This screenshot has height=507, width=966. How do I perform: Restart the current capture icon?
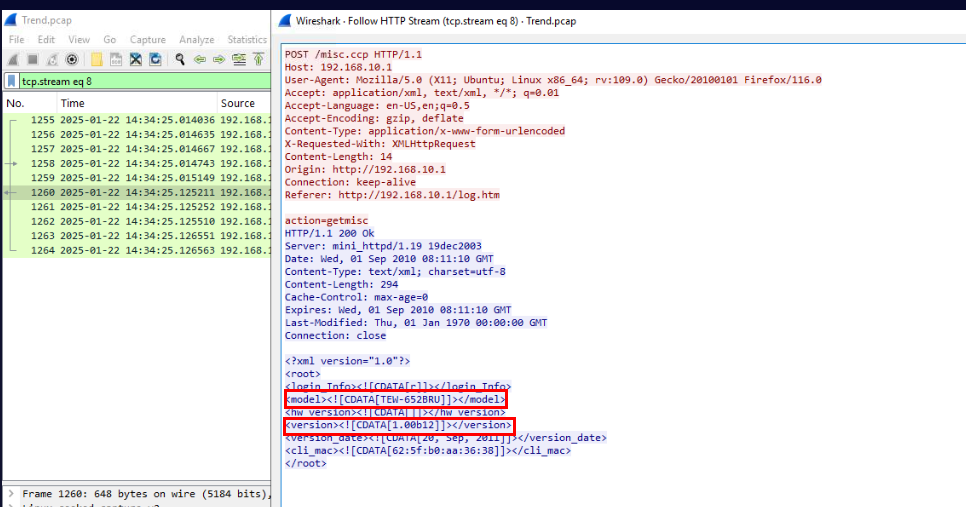click(x=52, y=60)
